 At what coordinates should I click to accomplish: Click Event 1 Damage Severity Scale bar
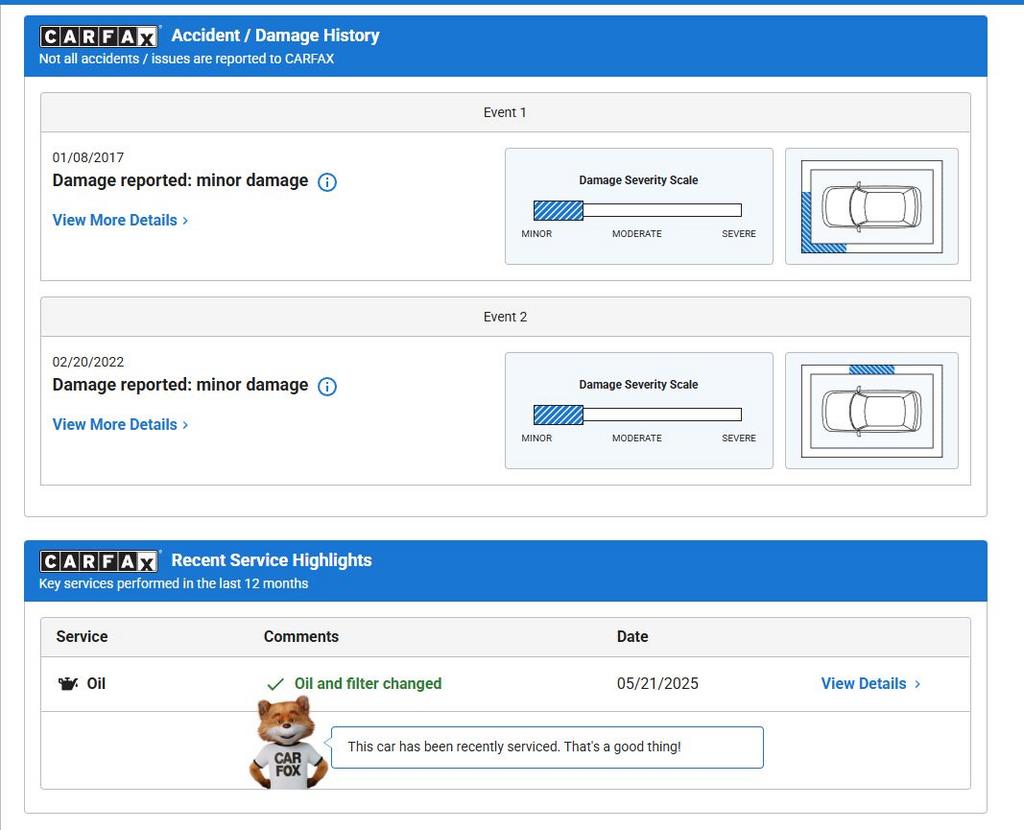[x=637, y=210]
